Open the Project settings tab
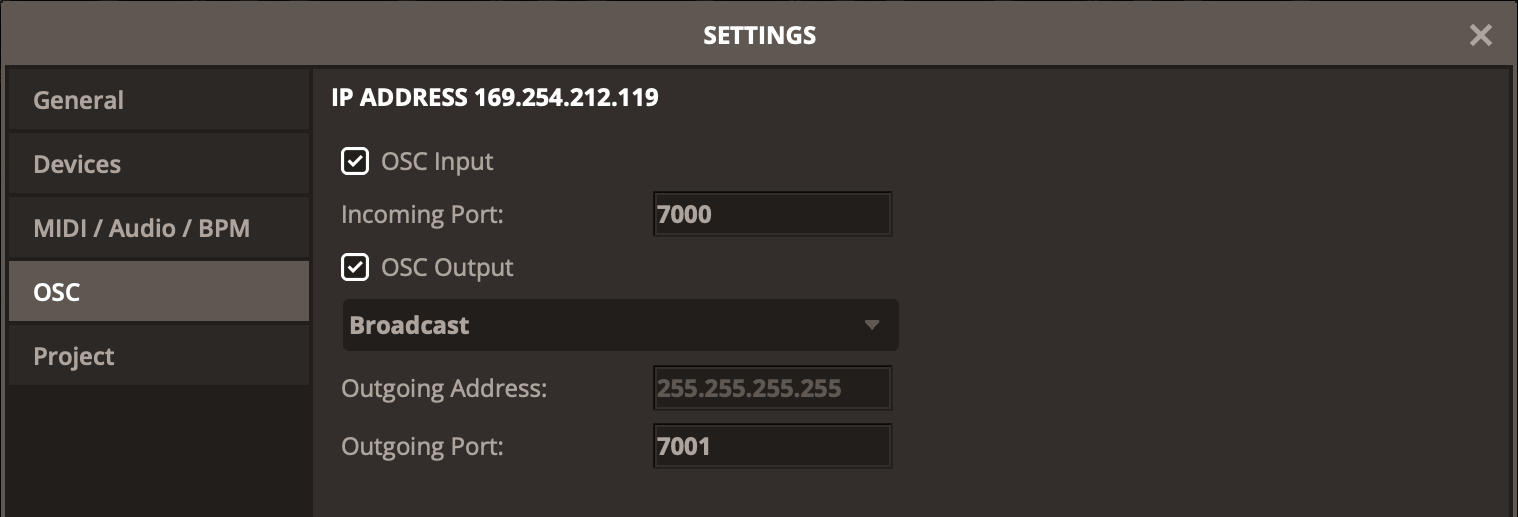Image resolution: width=1518 pixels, height=517 pixels. (x=158, y=357)
